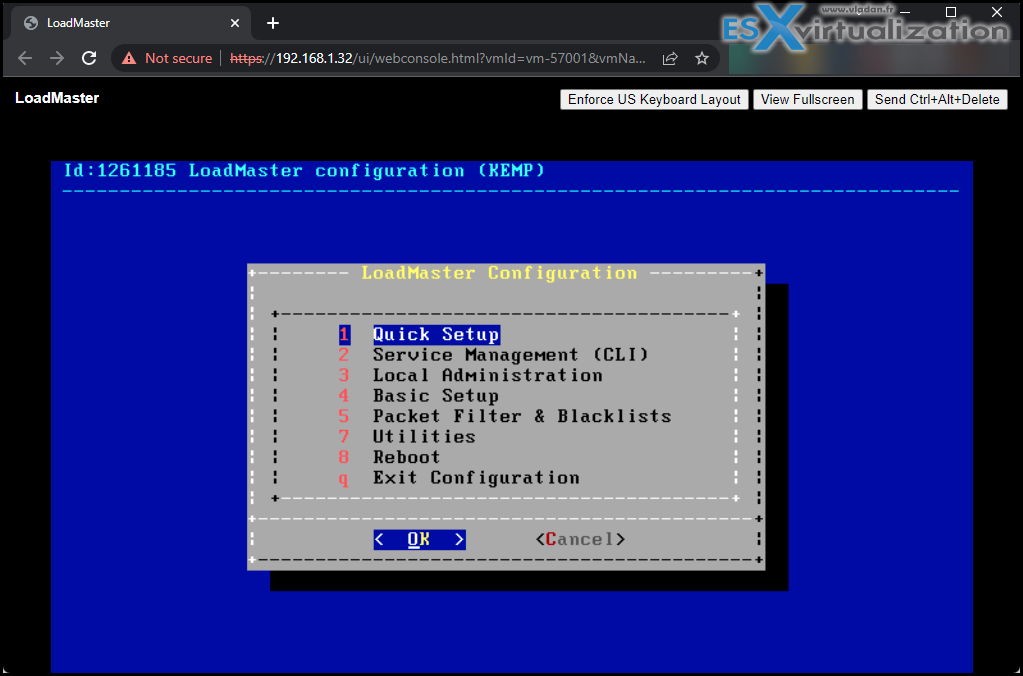The image size is (1023, 676).
Task: Click the browser back arrow
Action: (x=25, y=58)
